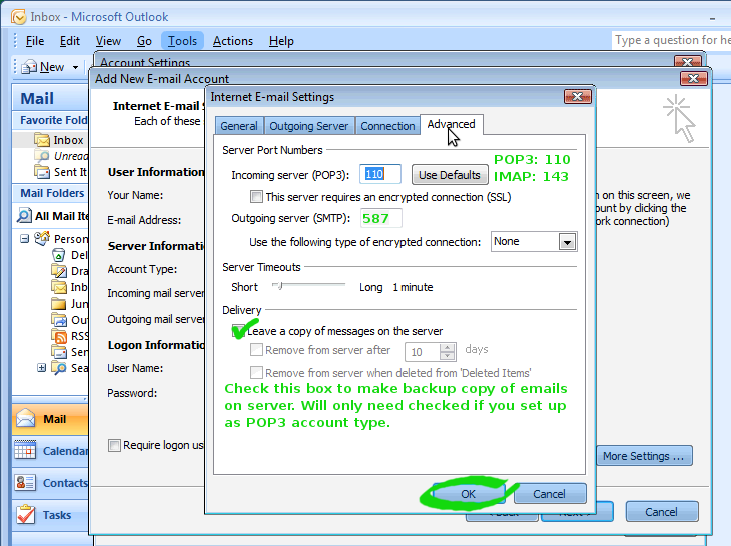The width and height of the screenshot is (731, 546).
Task: Click the Use Defaults button
Action: pyautogui.click(x=449, y=175)
